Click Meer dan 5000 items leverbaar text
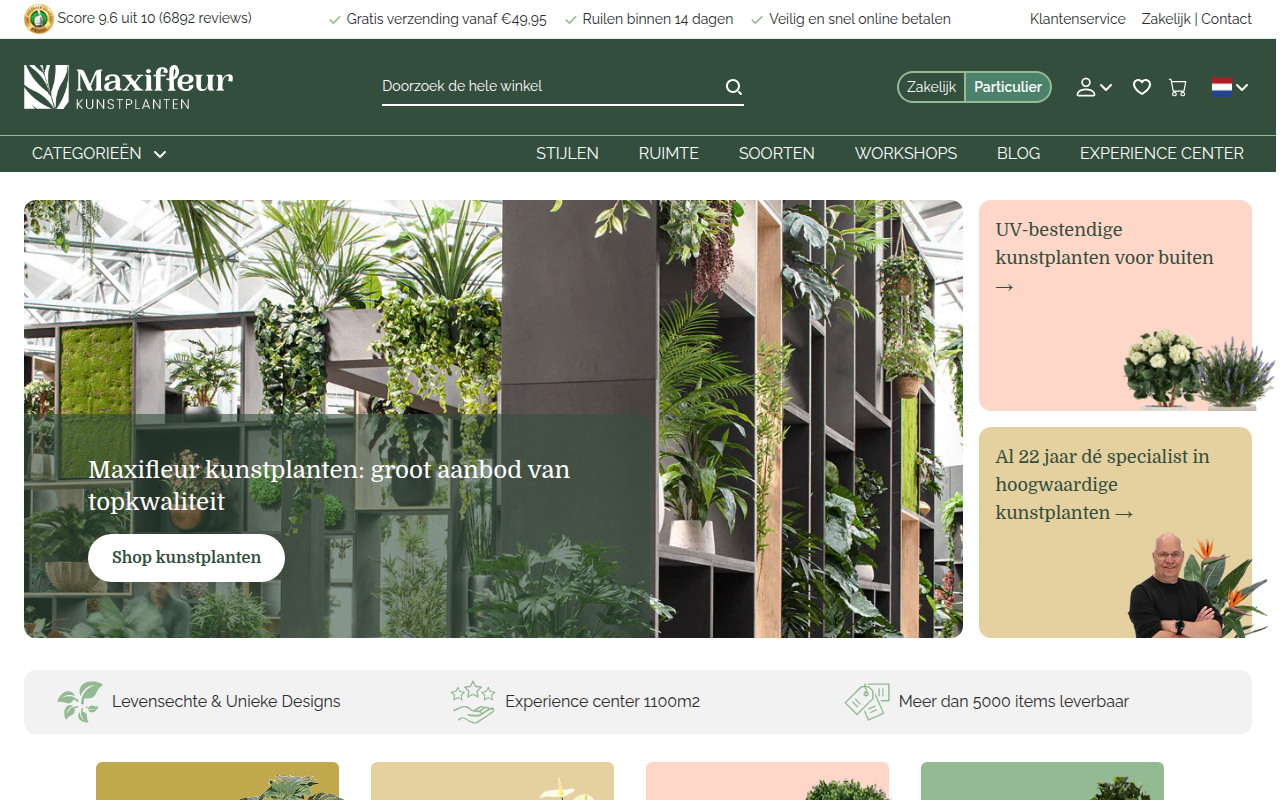 (x=1013, y=701)
